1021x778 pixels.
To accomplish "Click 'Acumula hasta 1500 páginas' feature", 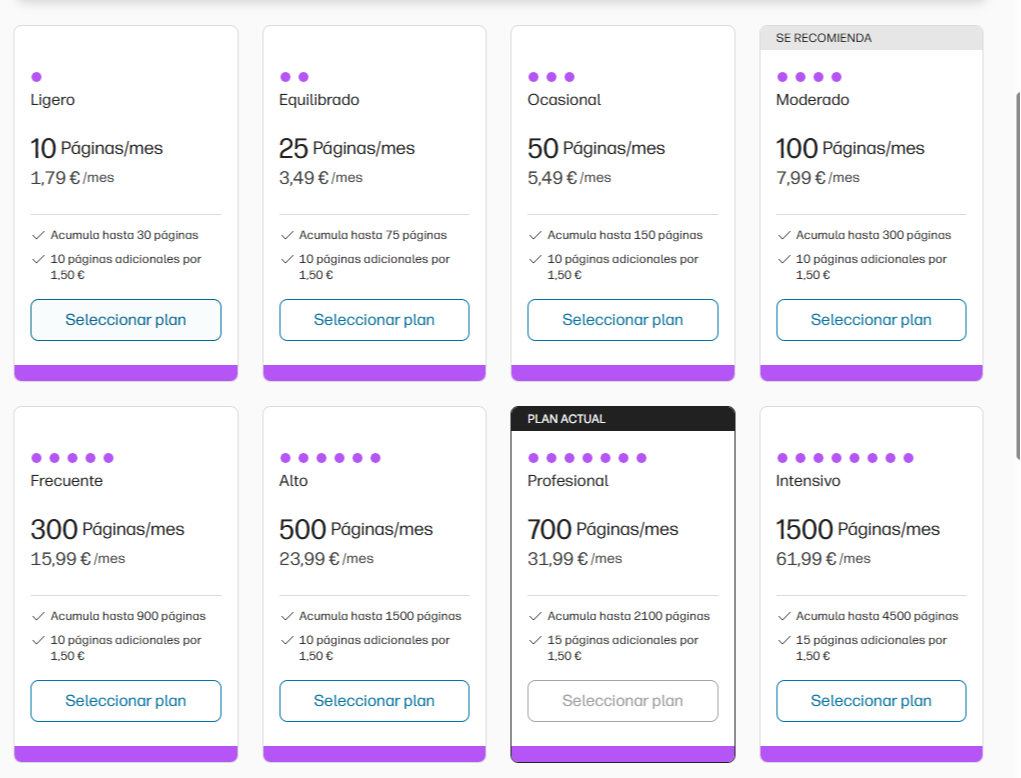I will (380, 616).
